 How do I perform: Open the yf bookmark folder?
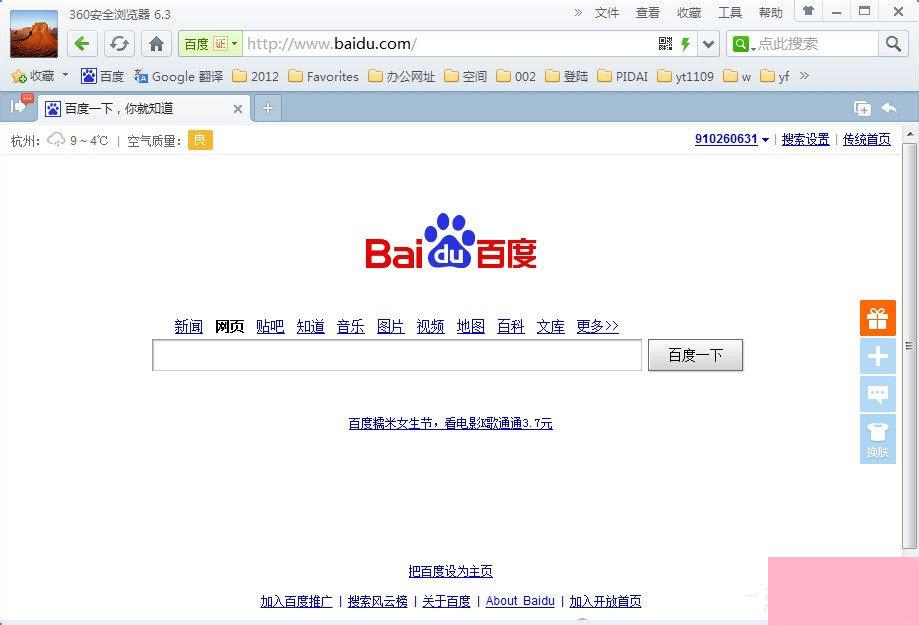click(x=775, y=76)
